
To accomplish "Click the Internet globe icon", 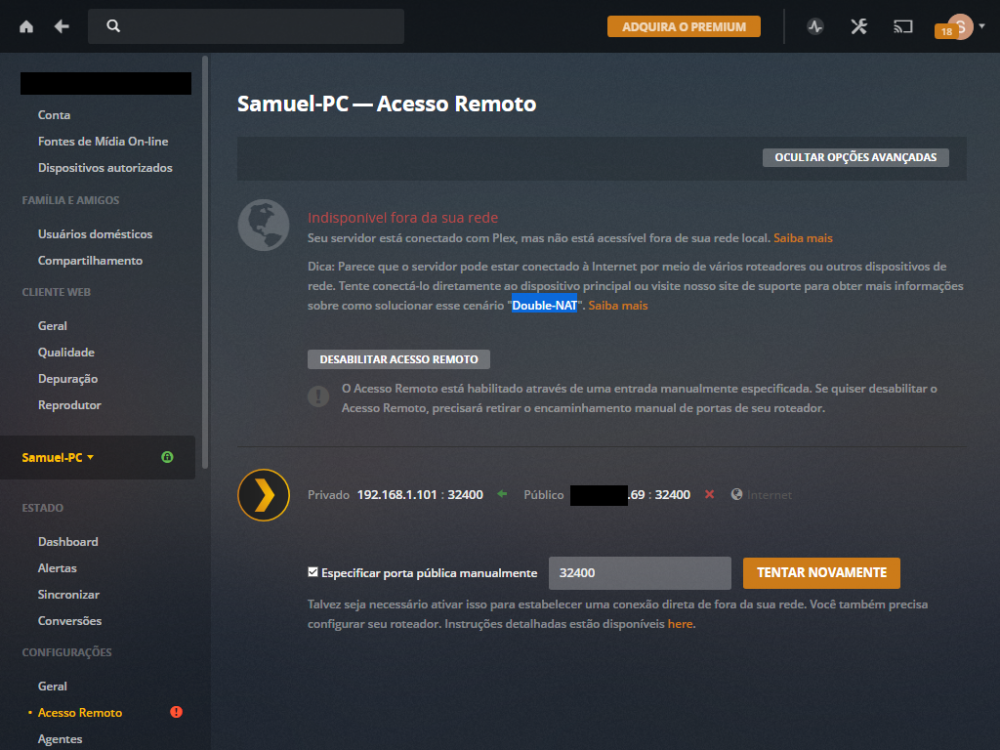I will pos(737,494).
